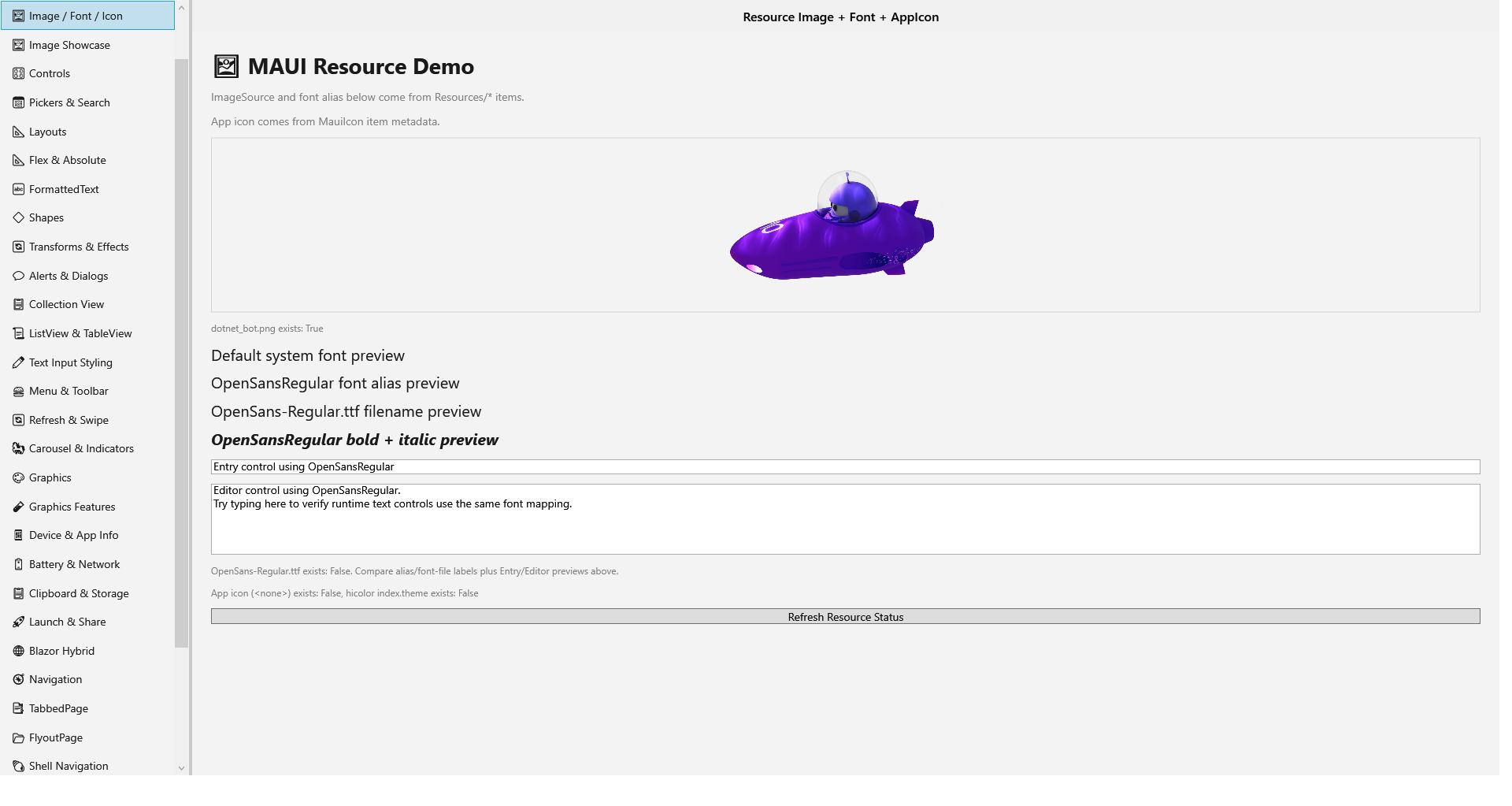Screen dimensions: 1512x806
Task: Click the Launch & Share rocket icon
Action: pyautogui.click(x=18, y=622)
